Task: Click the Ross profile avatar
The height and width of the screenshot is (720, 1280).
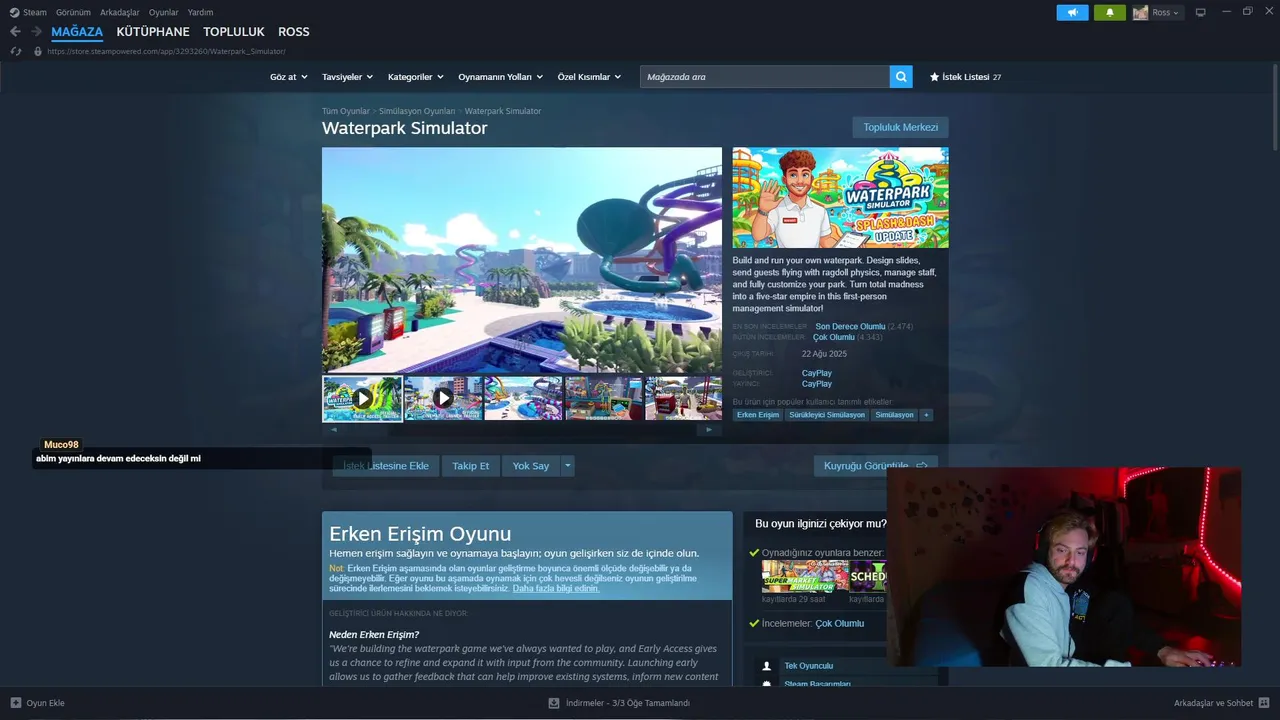Action: coord(1140,12)
